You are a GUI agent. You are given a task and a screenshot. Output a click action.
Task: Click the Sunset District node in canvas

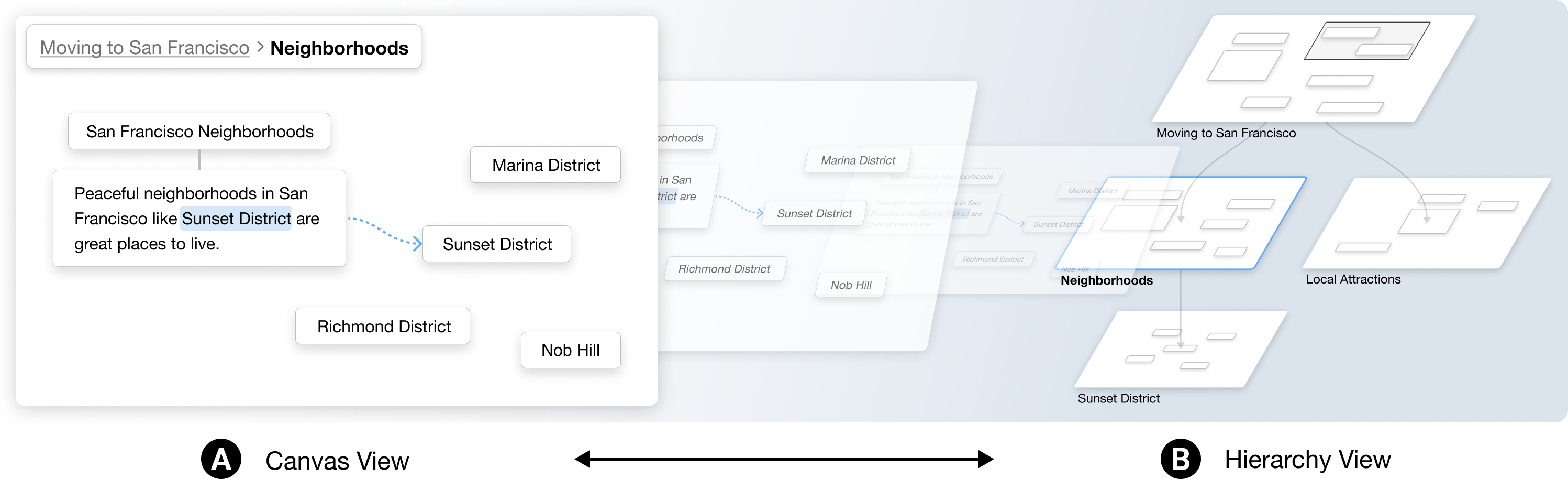(497, 244)
